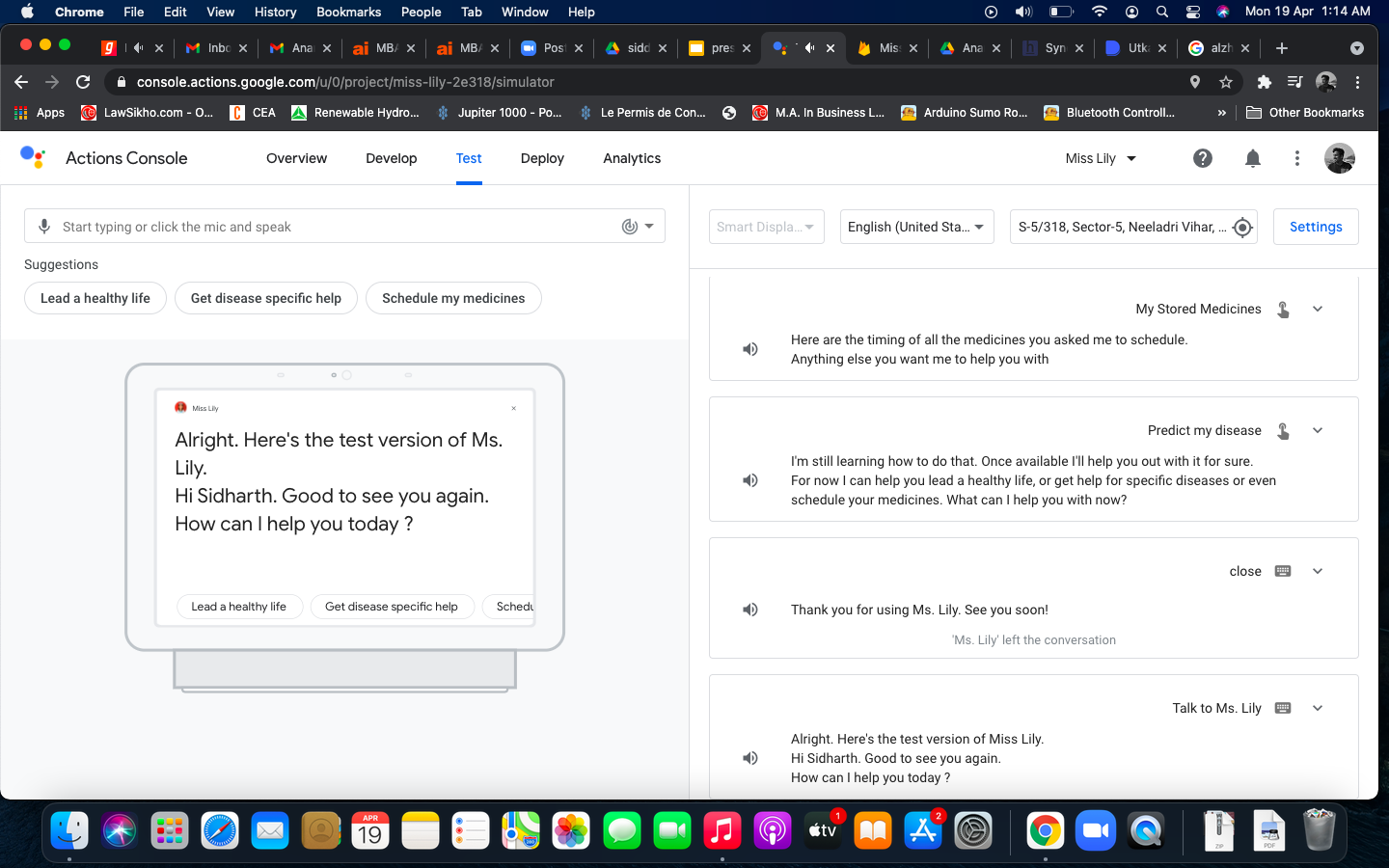
Task: Expand the Talk to Ms. Lily entry
Action: pyautogui.click(x=1318, y=708)
